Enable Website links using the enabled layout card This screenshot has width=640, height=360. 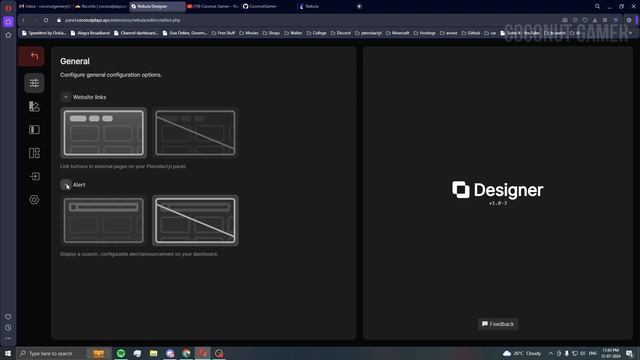coord(104,133)
